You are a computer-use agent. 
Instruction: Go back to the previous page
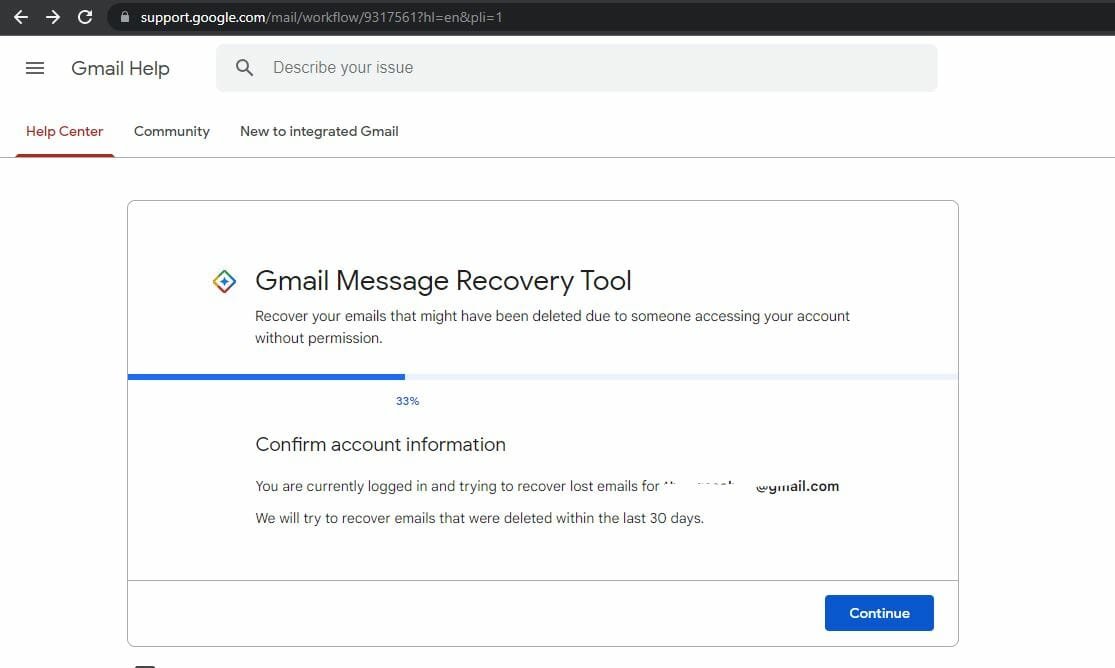(21, 17)
